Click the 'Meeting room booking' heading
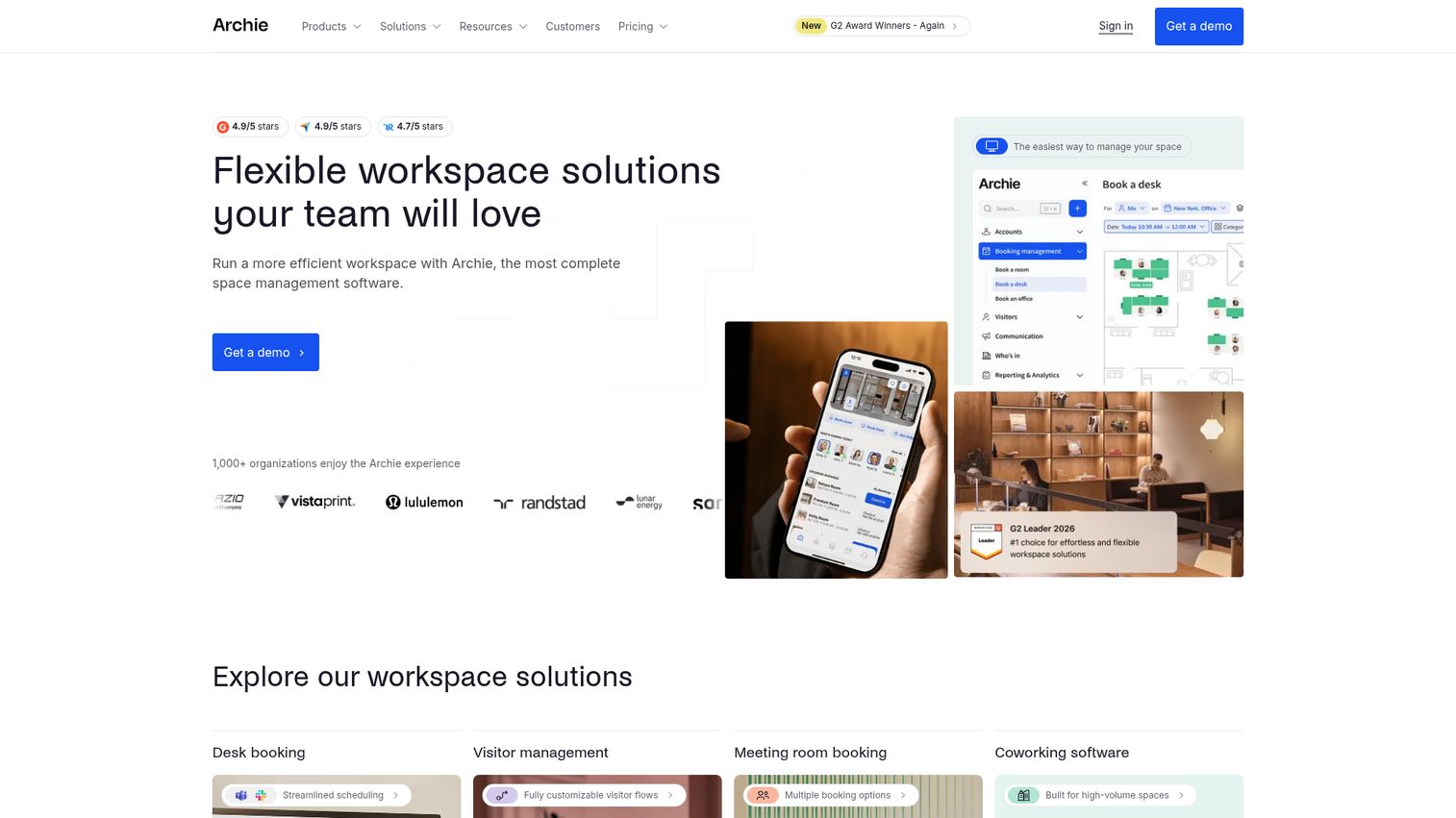Image resolution: width=1456 pixels, height=818 pixels. point(810,753)
